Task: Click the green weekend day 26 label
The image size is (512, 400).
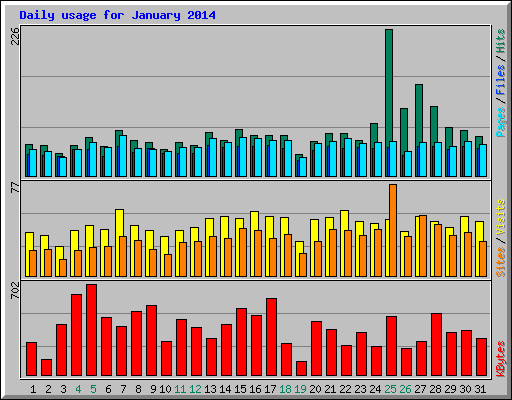Action: tap(405, 389)
